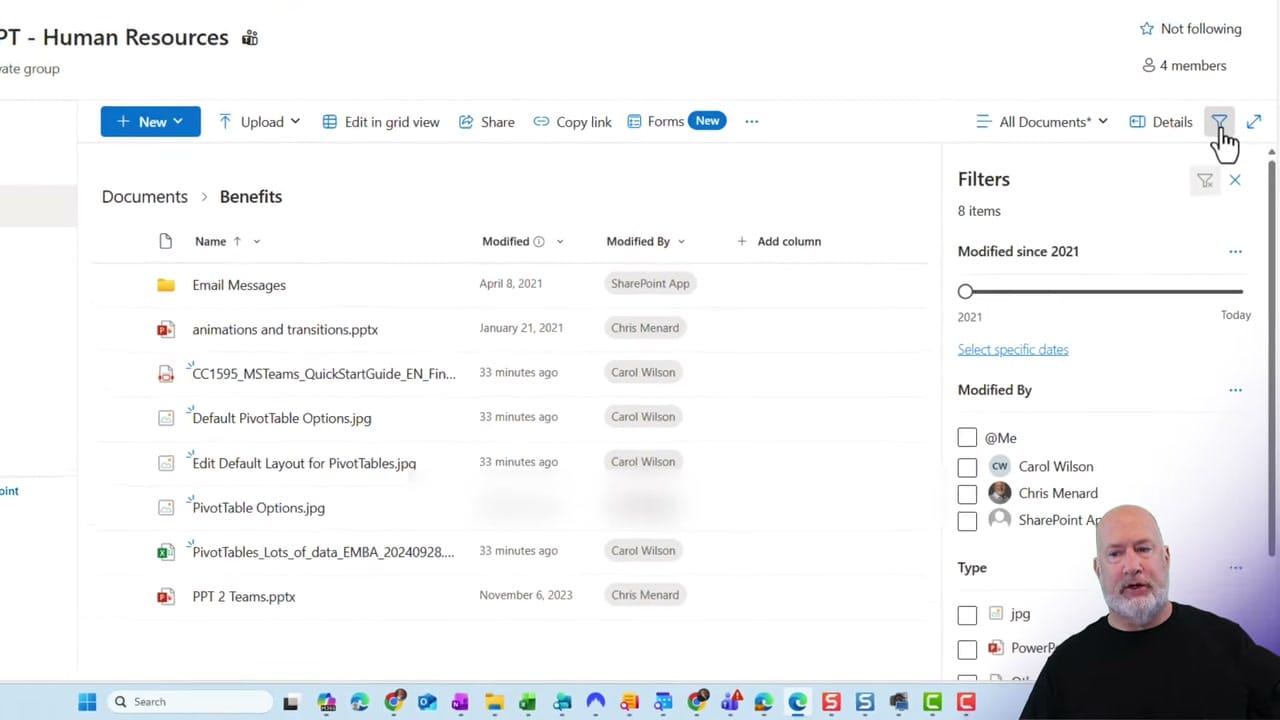Expand the New menu chevron
Image resolution: width=1280 pixels, height=720 pixels.
(178, 121)
